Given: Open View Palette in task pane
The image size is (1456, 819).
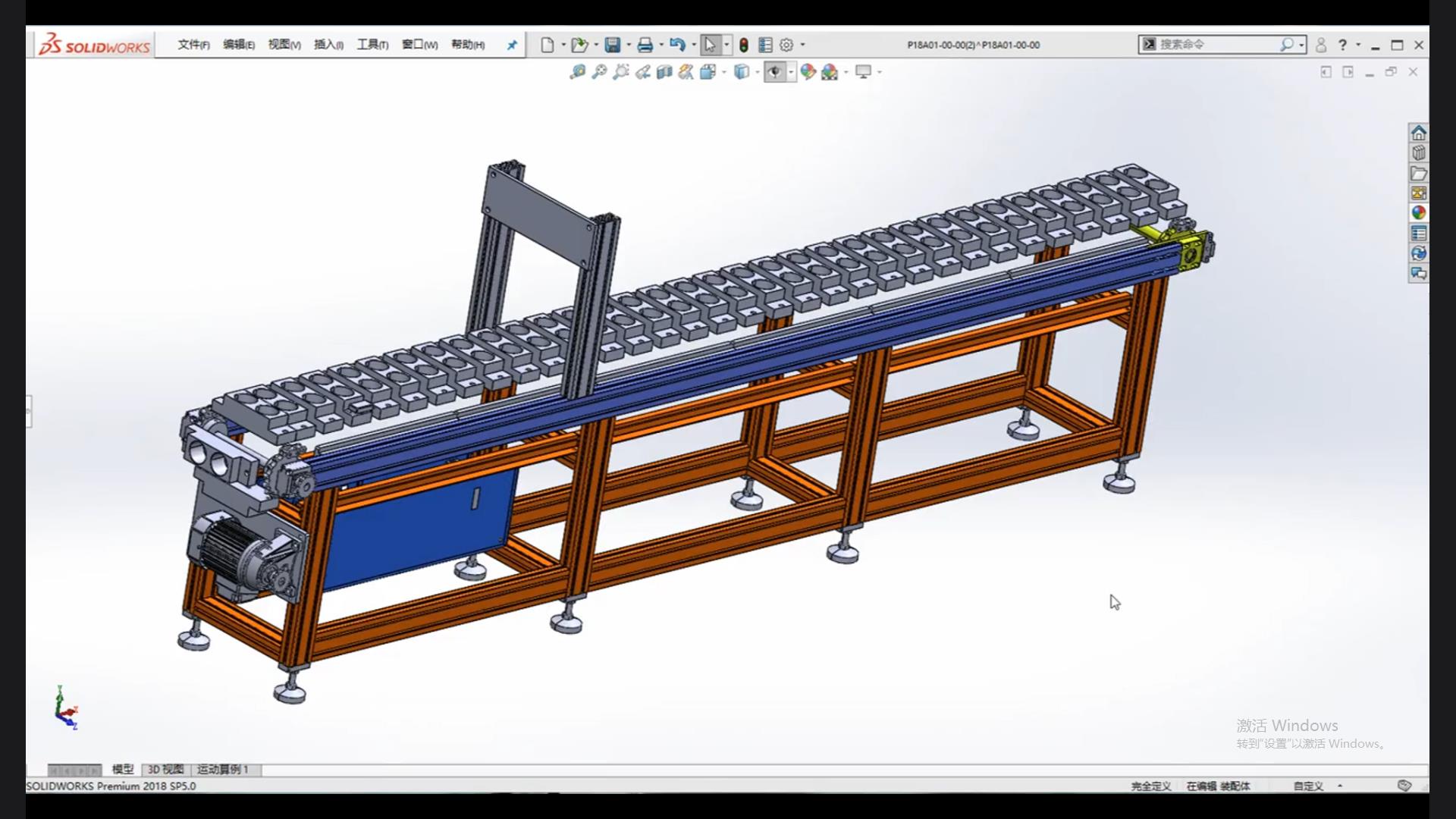Looking at the screenshot, I should 1419,193.
